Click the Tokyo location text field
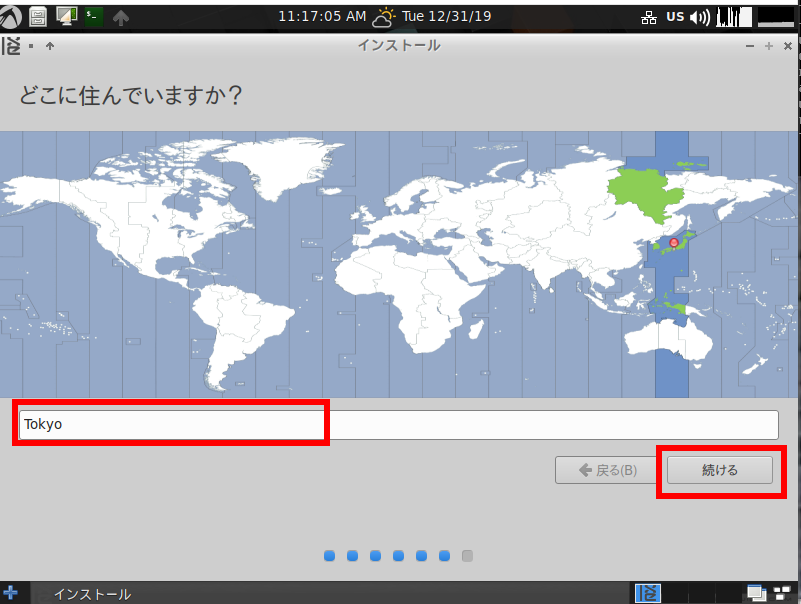Screen dimensions: 801x604 398,424
